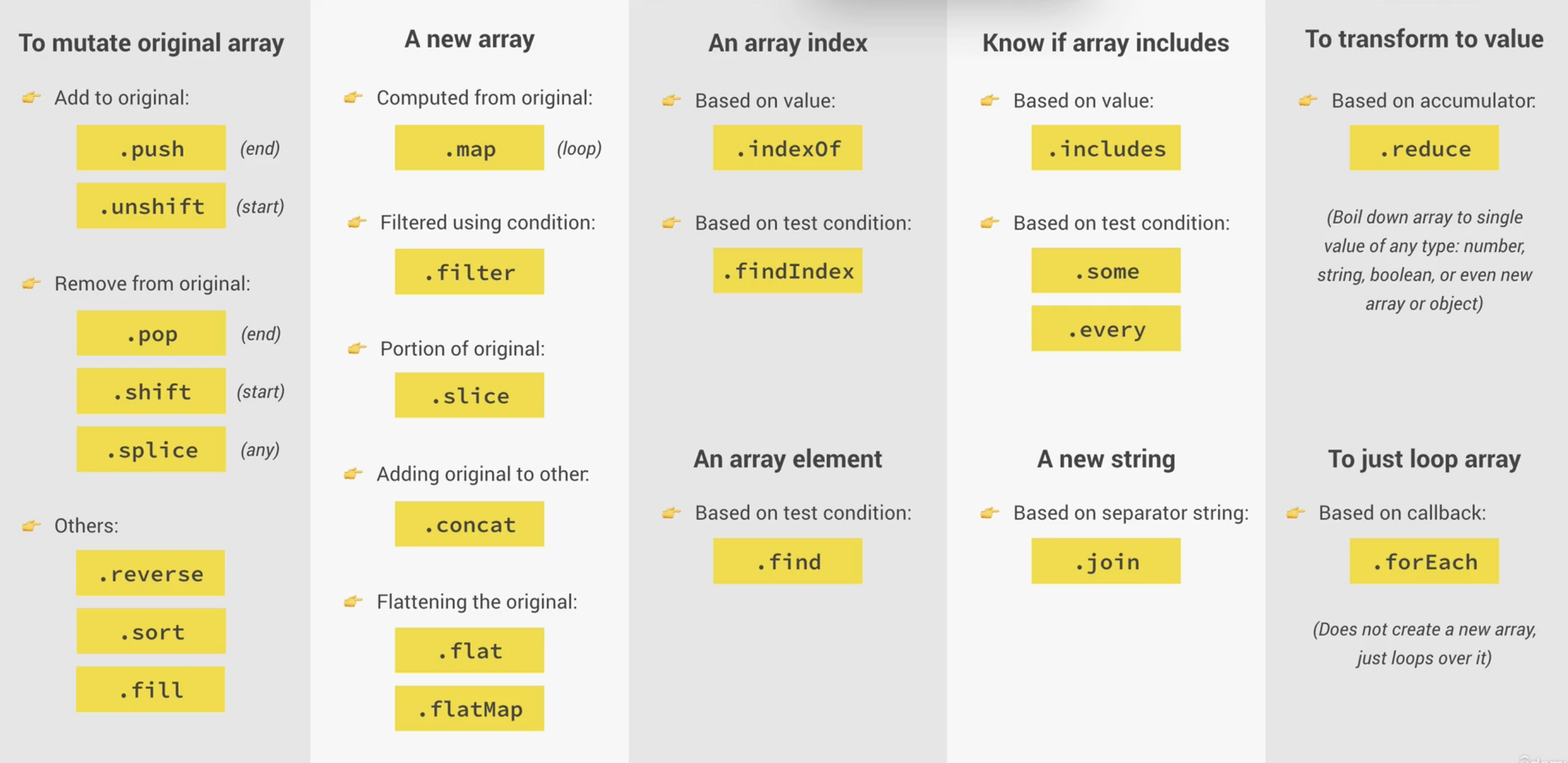The width and height of the screenshot is (1568, 763).
Task: Click the pointing hand icon beside 'Add to original'
Action: point(31,97)
